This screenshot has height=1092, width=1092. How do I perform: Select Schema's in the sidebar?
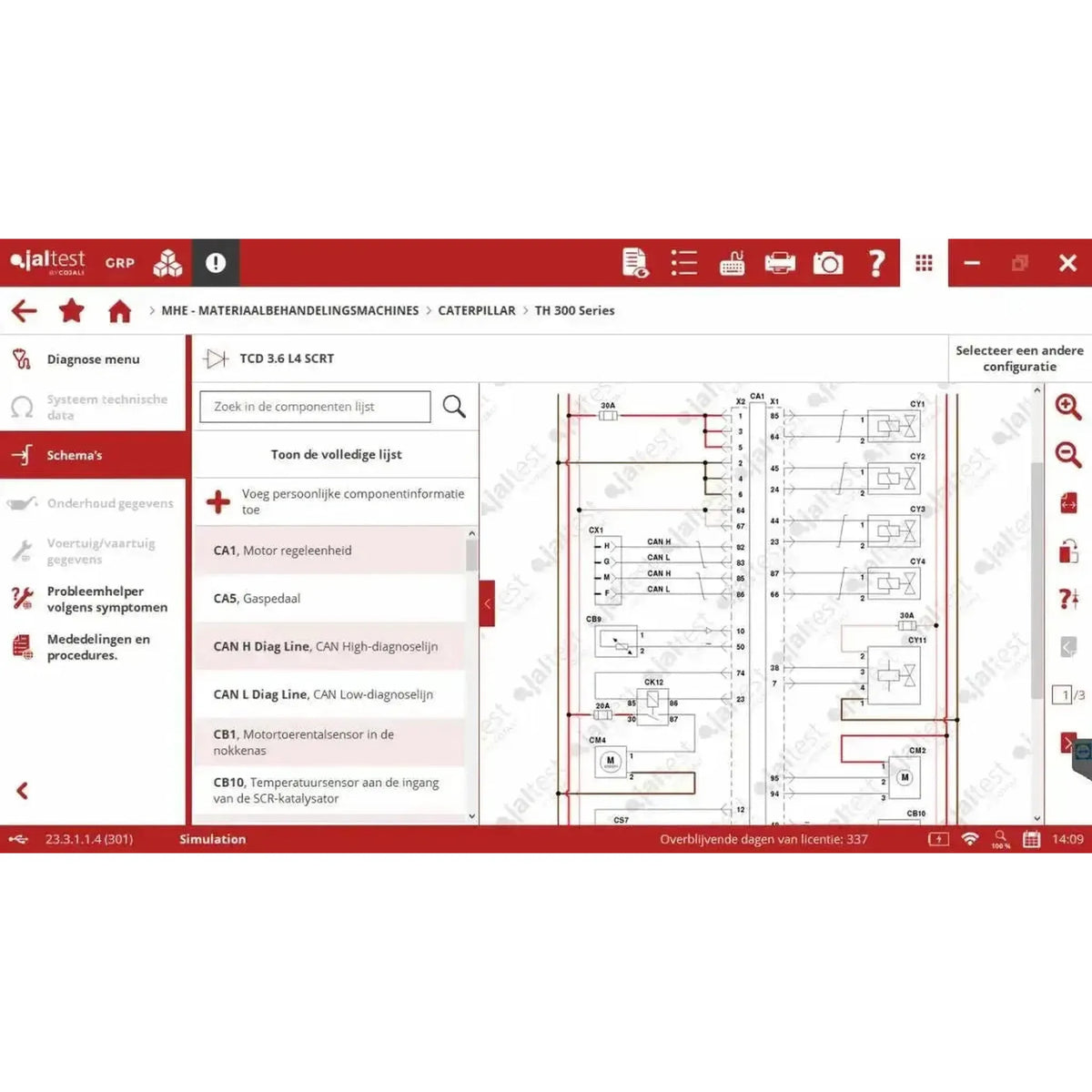point(94,455)
